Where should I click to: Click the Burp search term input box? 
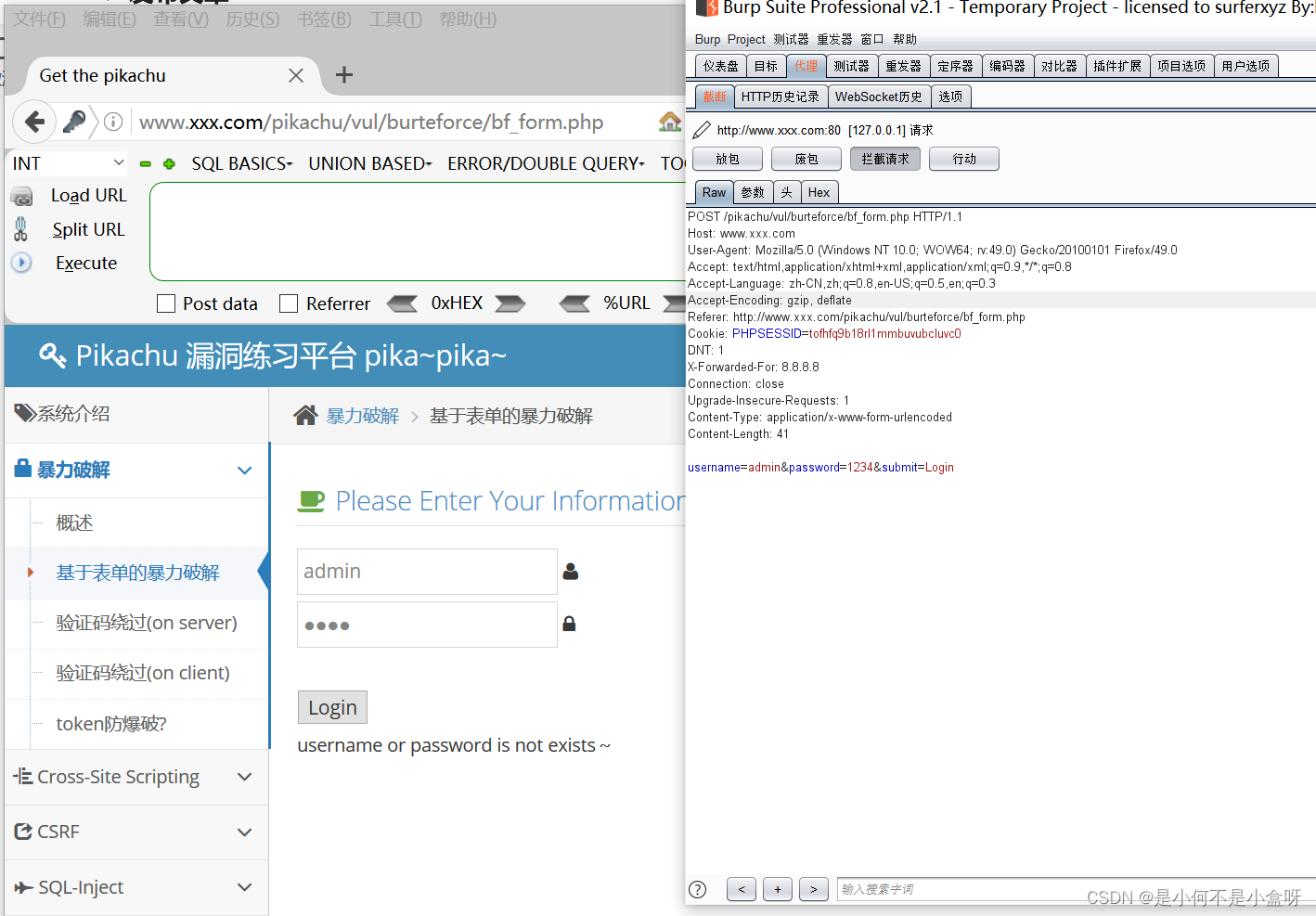pos(1075,889)
